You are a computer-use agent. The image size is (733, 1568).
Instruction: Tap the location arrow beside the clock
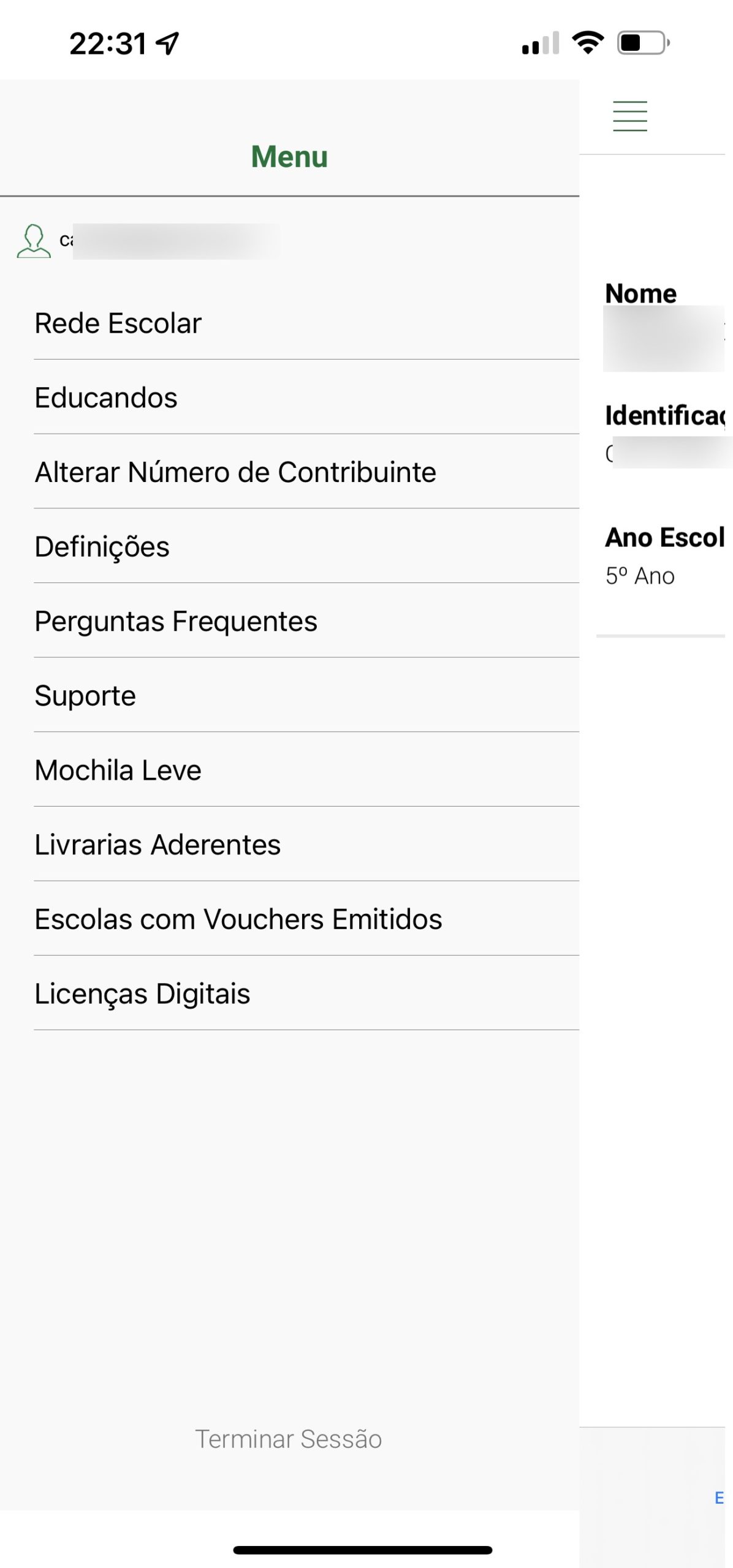click(x=167, y=43)
